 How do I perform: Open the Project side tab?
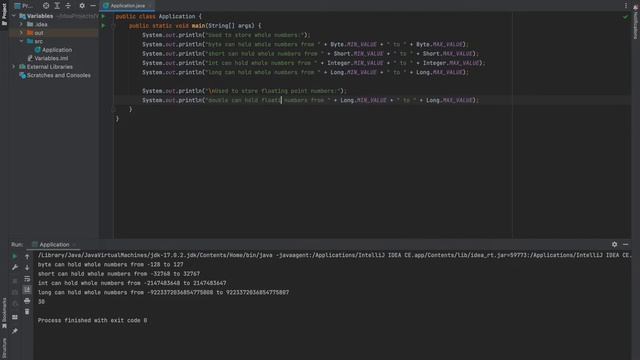4,14
